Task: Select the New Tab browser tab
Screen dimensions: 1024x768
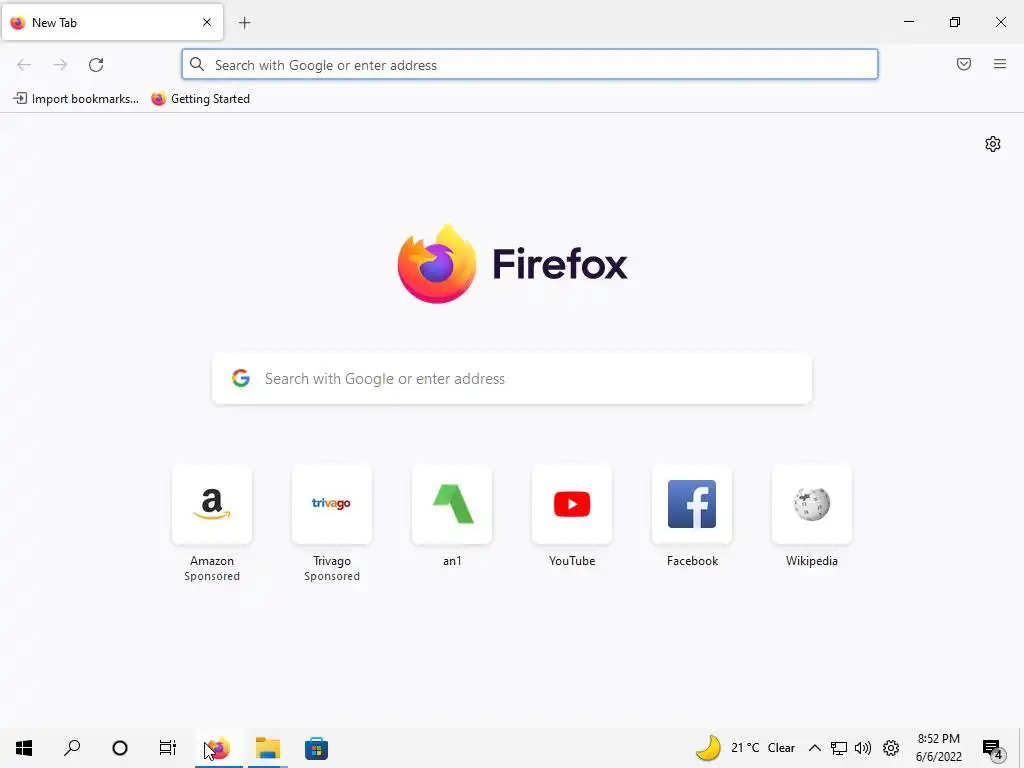Action: pos(112,22)
